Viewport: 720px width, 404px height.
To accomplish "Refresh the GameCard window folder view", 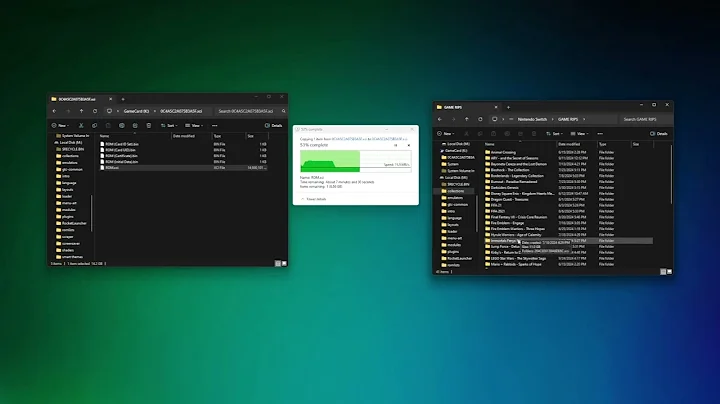I will point(95,111).
